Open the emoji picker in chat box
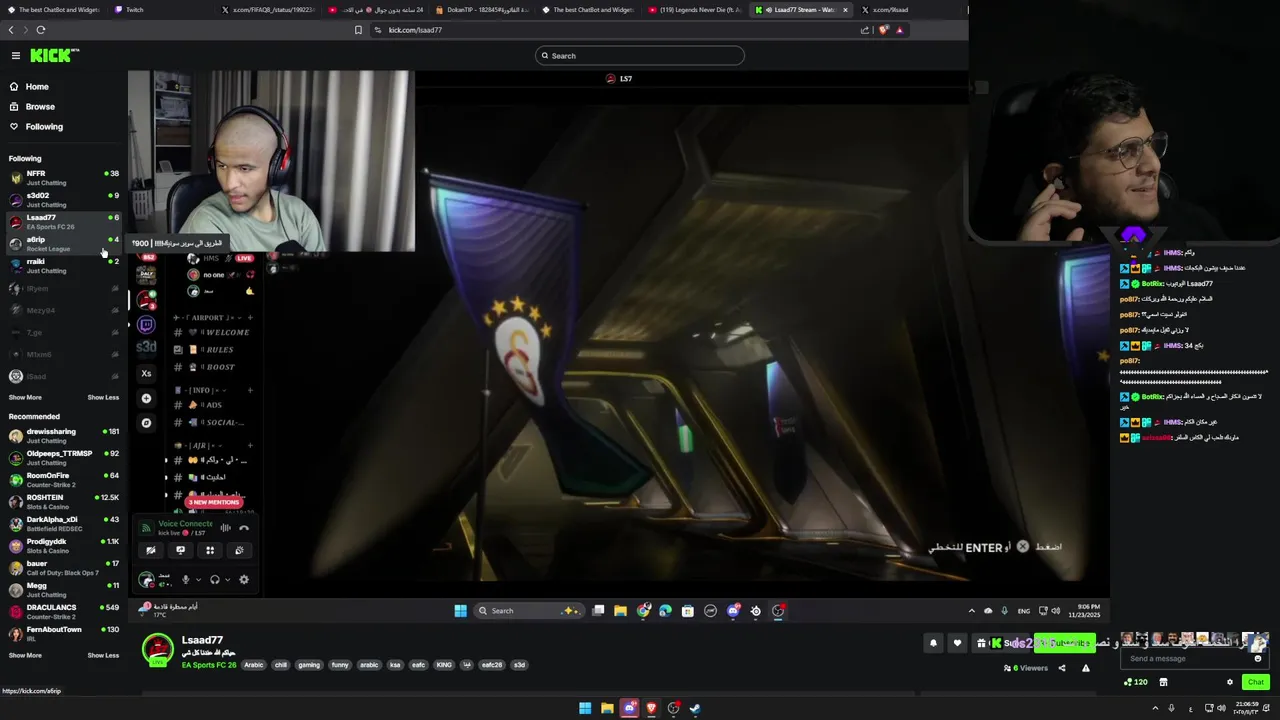The width and height of the screenshot is (1280, 720). [1258, 659]
